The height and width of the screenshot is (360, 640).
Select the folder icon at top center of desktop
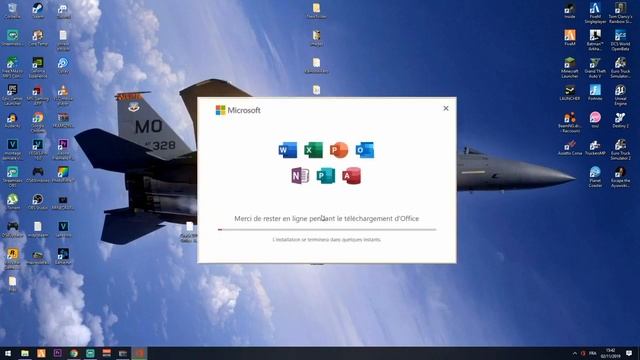316,11
